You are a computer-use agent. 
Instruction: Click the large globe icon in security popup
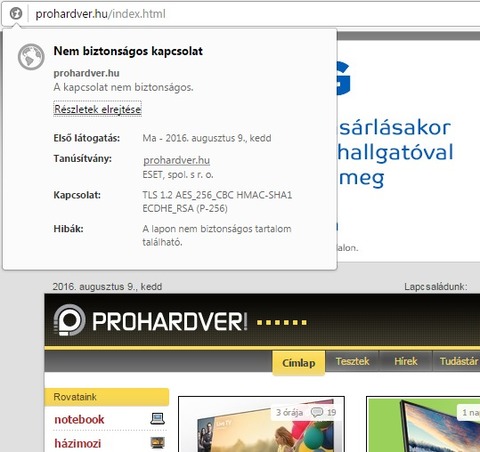coord(31,57)
